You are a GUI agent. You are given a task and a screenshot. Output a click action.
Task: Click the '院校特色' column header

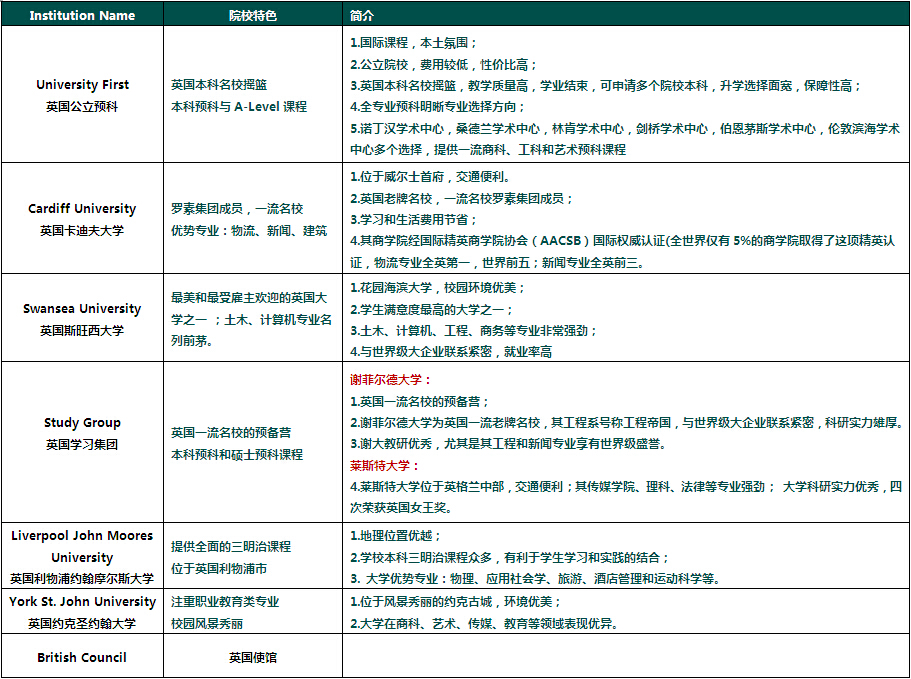click(x=253, y=16)
